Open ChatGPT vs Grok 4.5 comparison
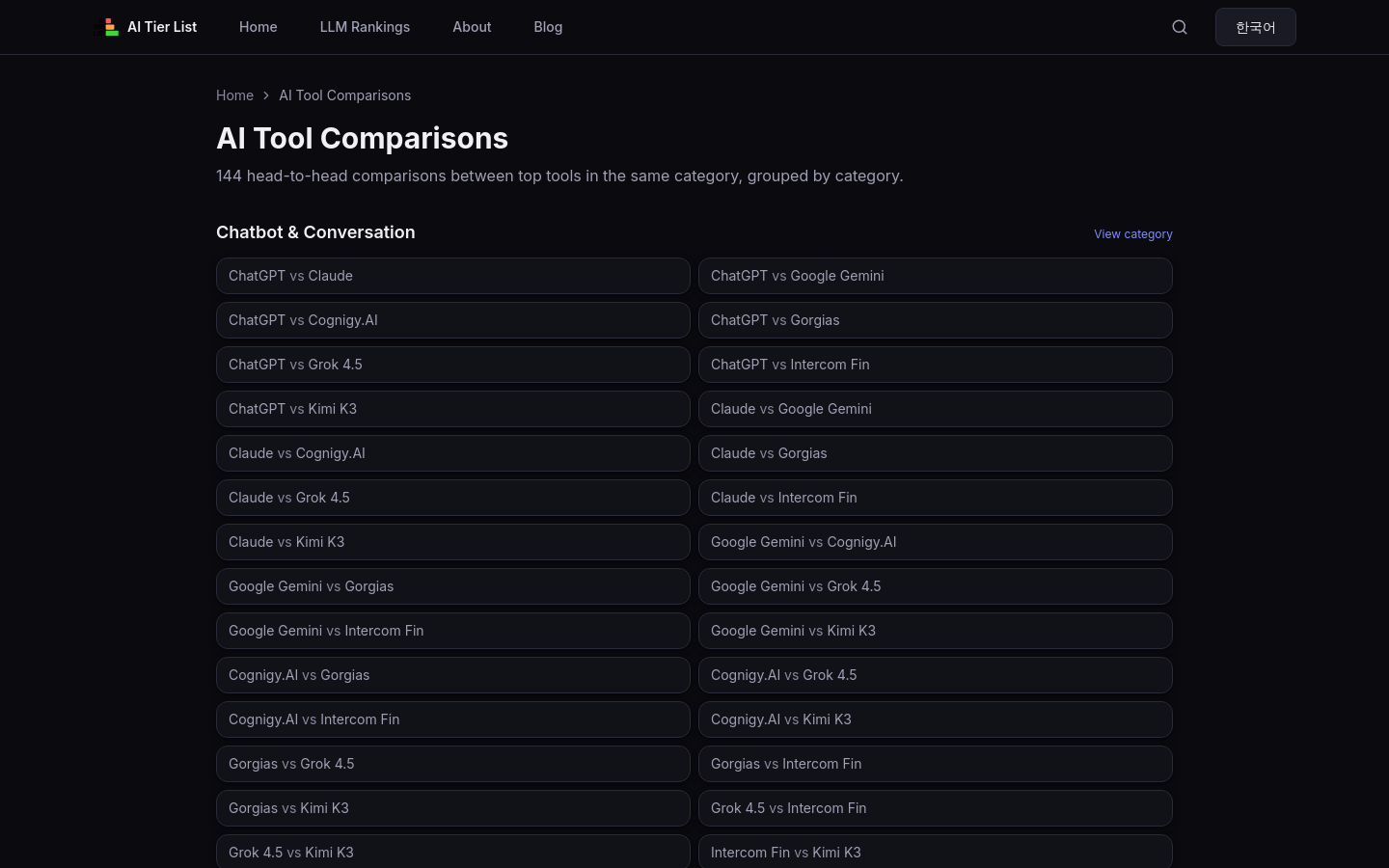The width and height of the screenshot is (1389, 868). point(453,365)
